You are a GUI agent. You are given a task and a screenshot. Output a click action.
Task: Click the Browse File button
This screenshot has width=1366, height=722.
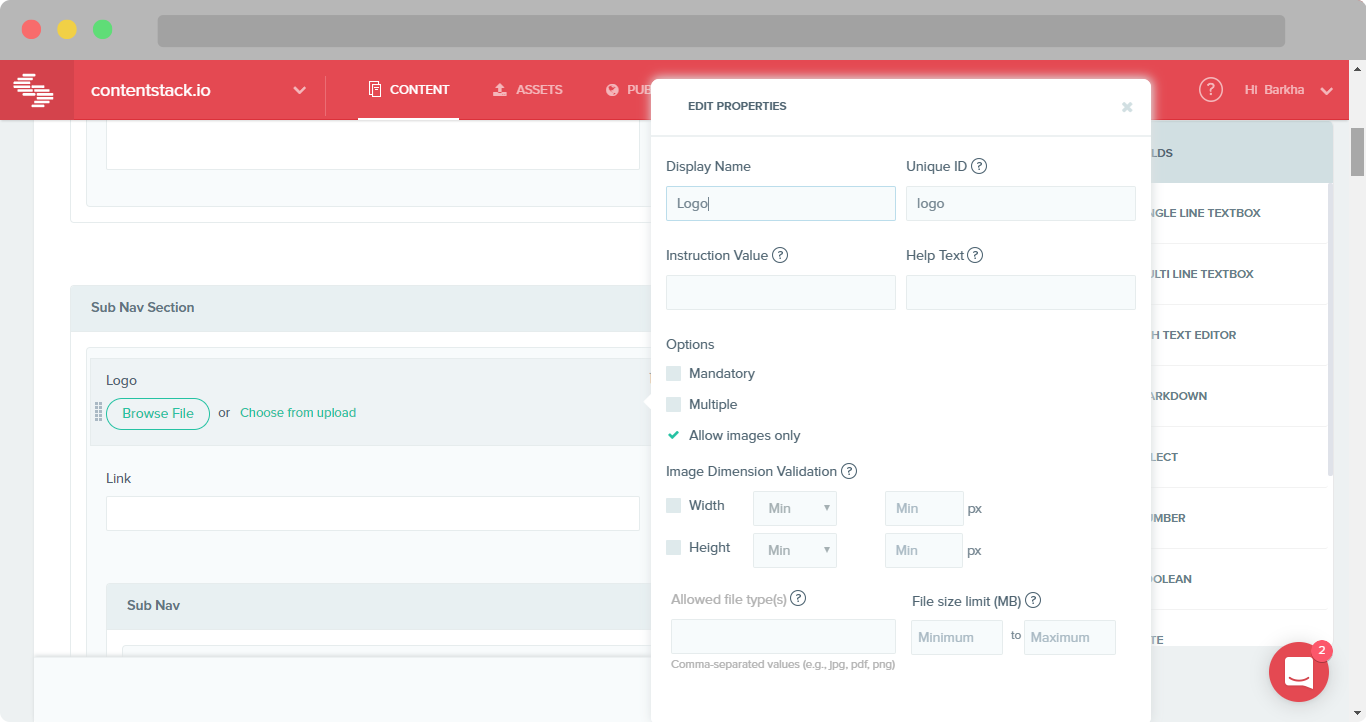tap(158, 413)
